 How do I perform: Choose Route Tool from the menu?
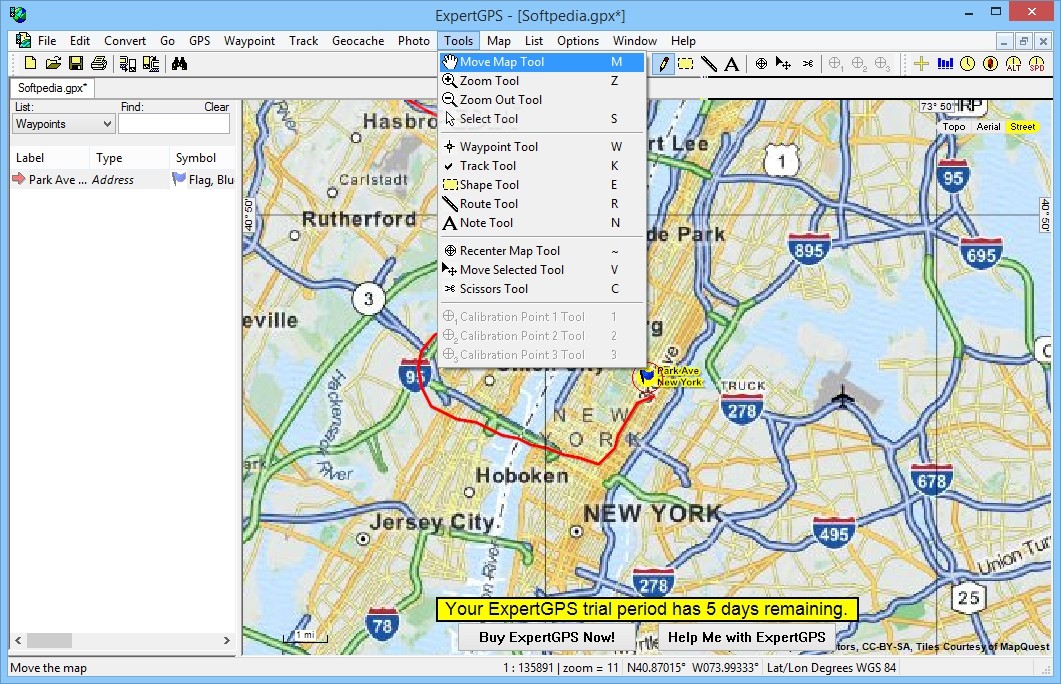[541, 204]
